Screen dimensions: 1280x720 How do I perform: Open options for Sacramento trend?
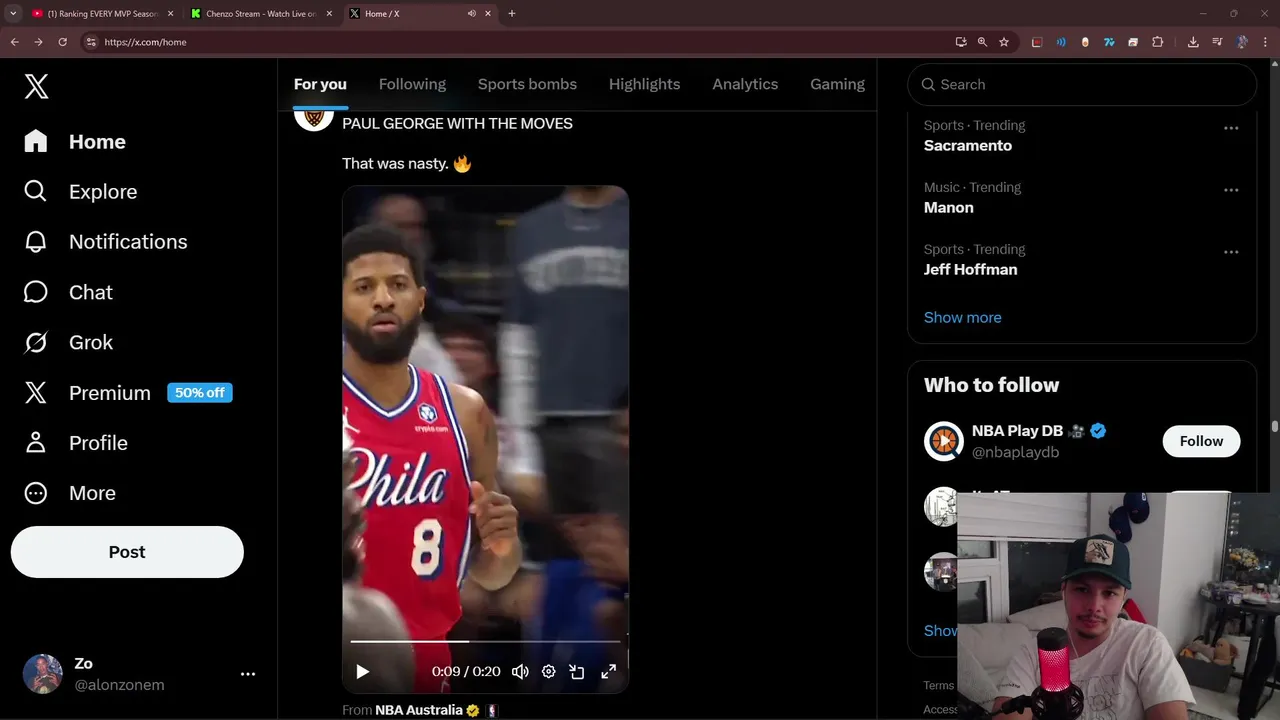(x=1231, y=128)
